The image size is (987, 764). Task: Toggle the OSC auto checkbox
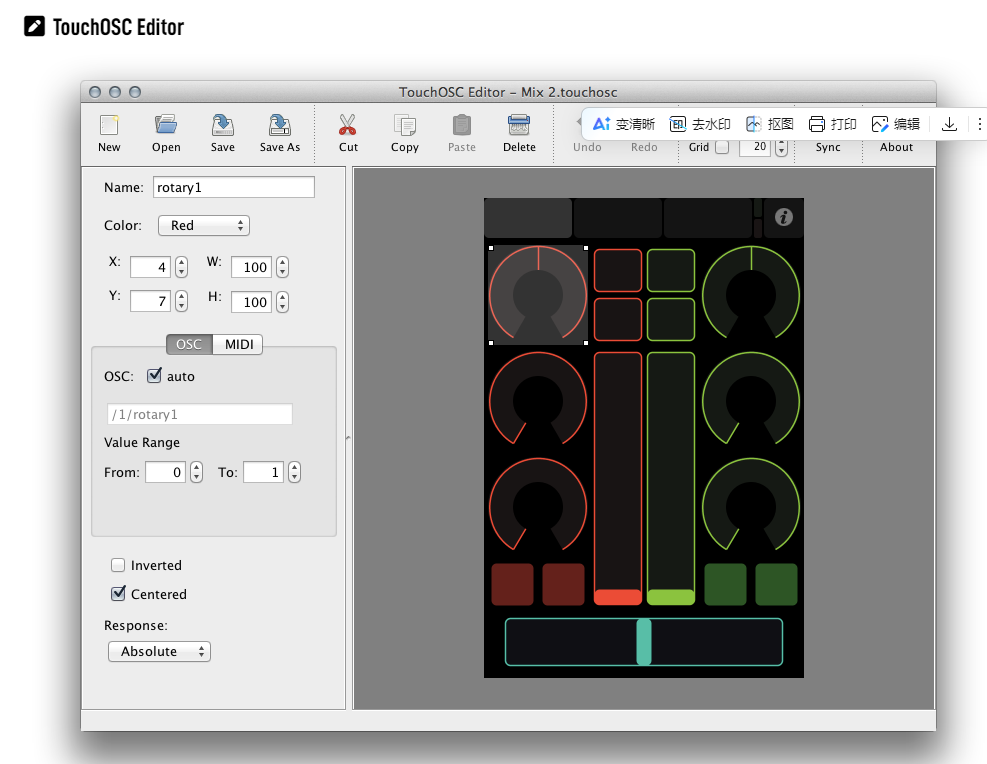tap(154, 376)
